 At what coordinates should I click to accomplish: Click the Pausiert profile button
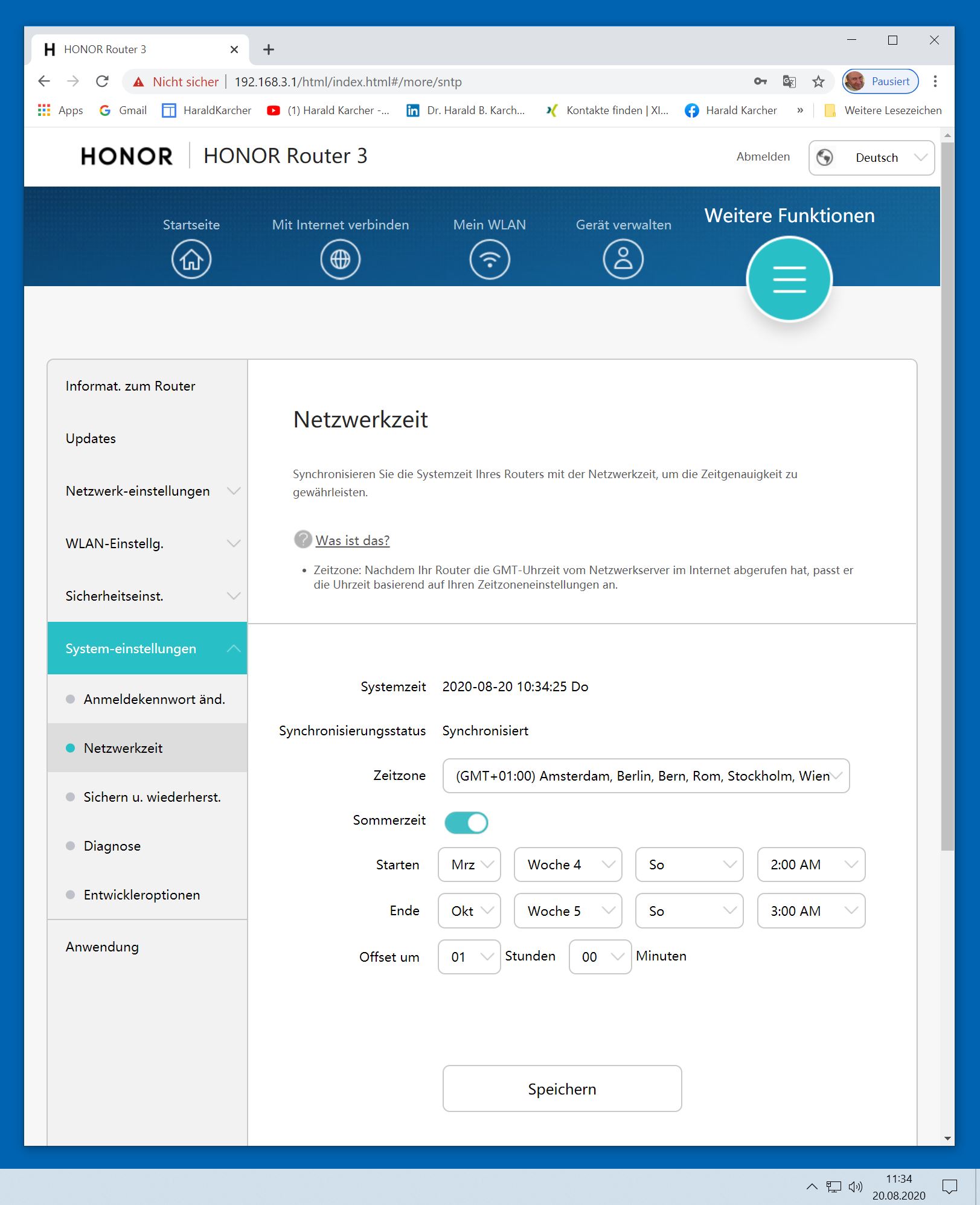click(880, 82)
